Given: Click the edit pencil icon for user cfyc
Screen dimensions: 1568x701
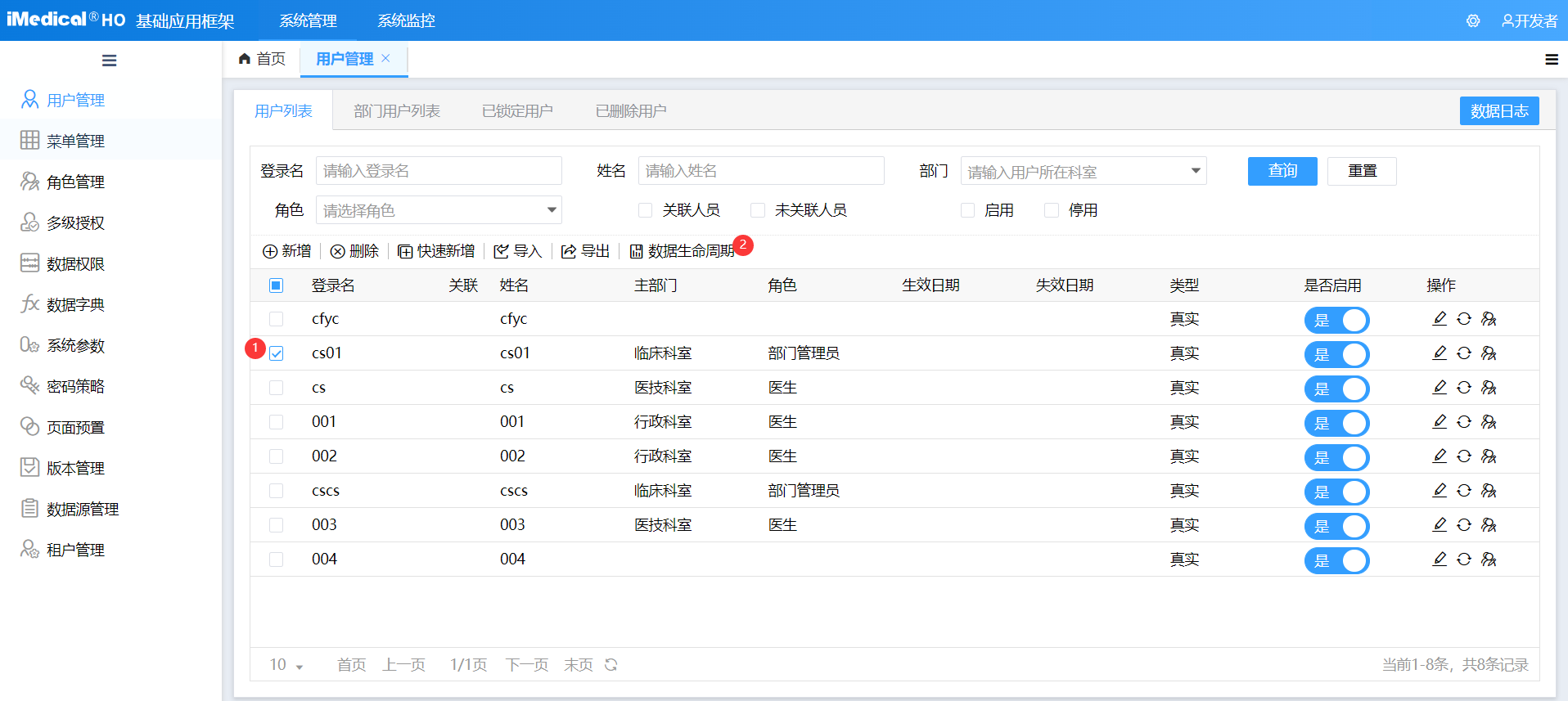Looking at the screenshot, I should pyautogui.click(x=1440, y=319).
